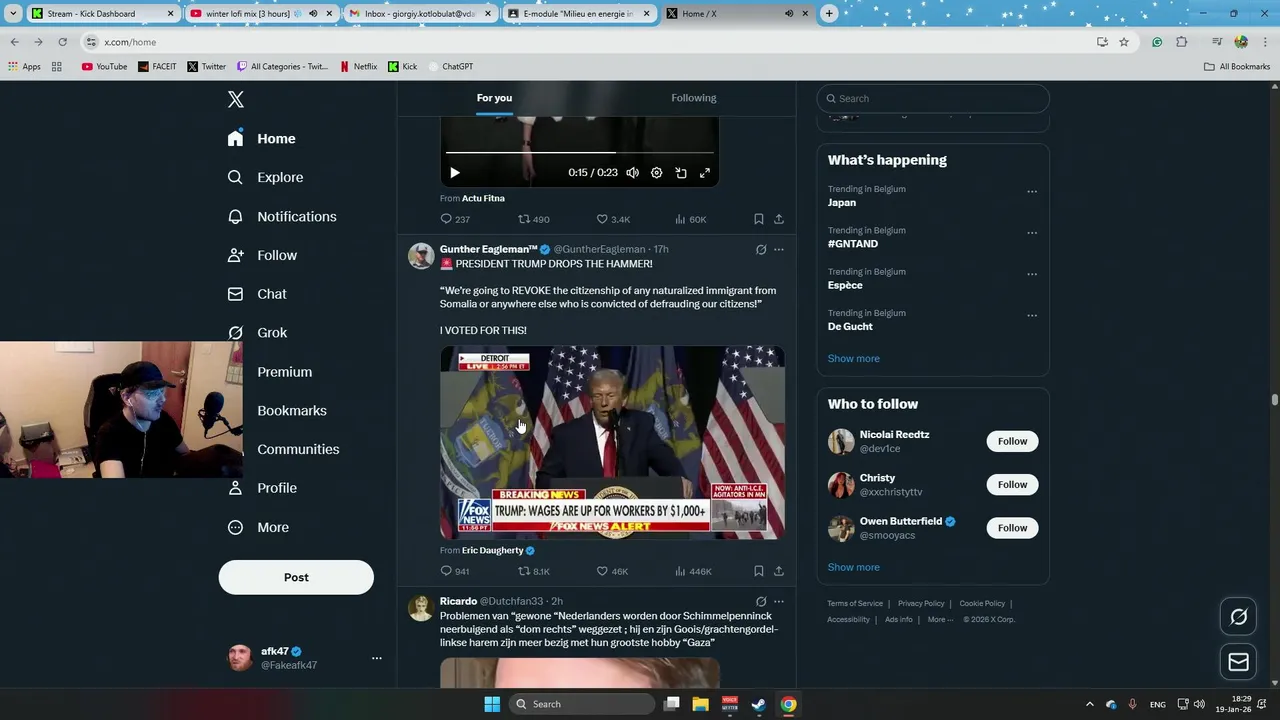Open Profile page from sidebar
The image size is (1280, 720).
[x=262, y=488]
